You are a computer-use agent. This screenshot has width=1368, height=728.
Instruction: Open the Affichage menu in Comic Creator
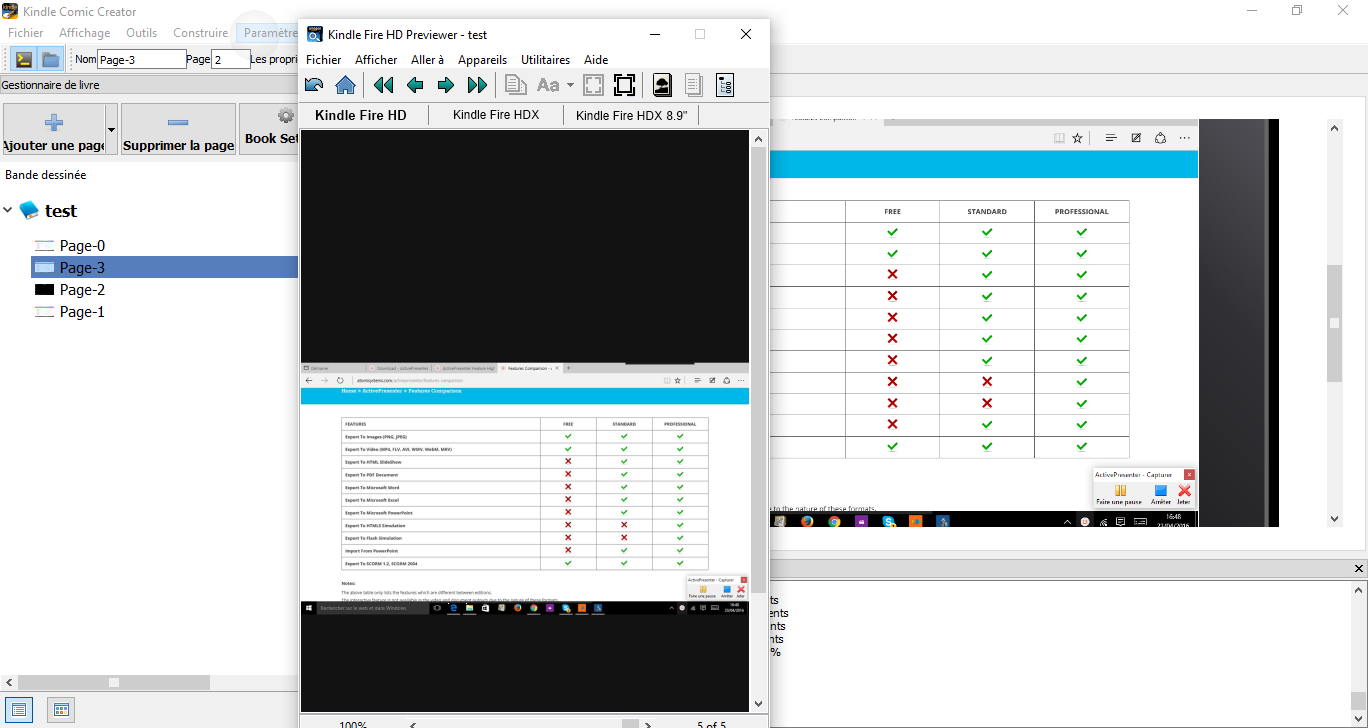tap(85, 33)
